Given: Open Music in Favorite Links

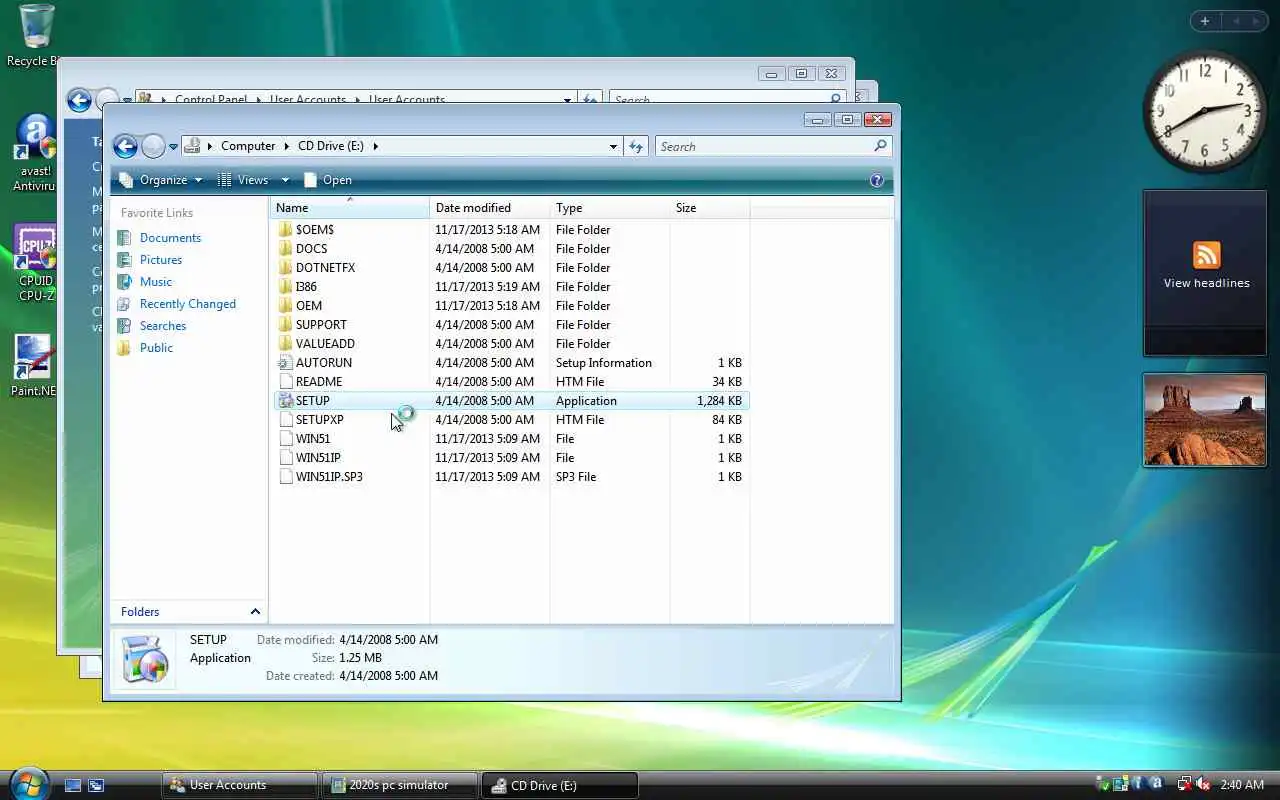Looking at the screenshot, I should click(x=156, y=282).
